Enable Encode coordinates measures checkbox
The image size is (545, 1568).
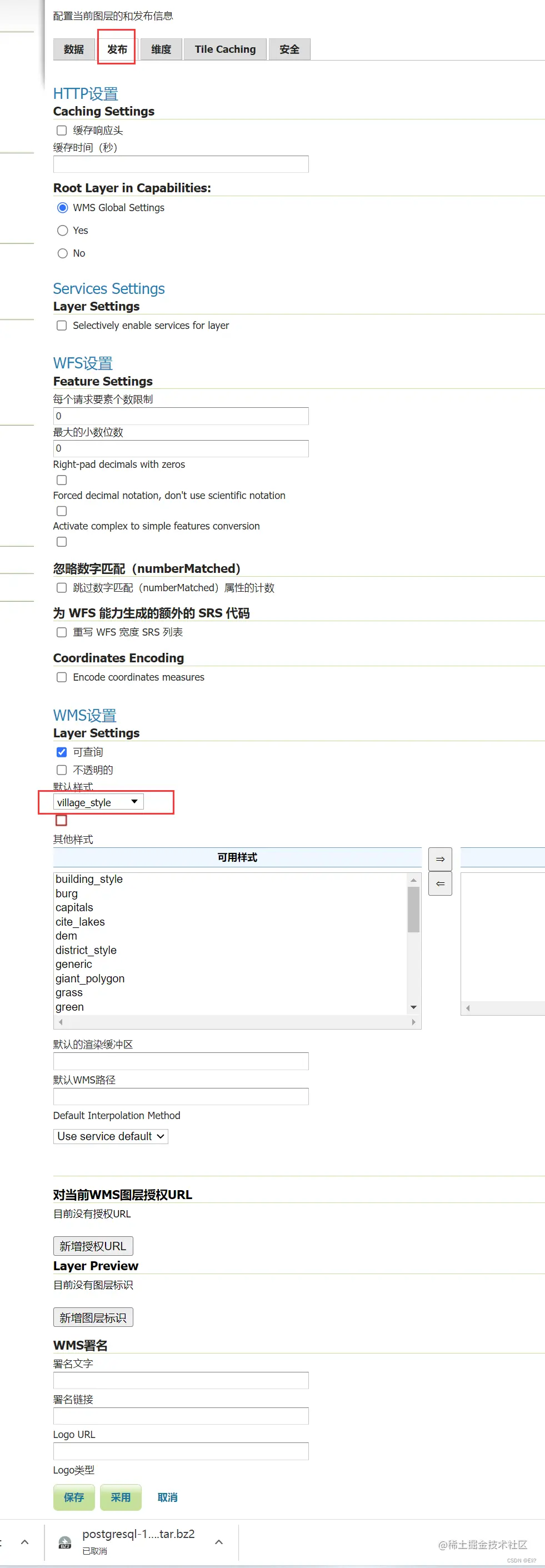[x=62, y=677]
